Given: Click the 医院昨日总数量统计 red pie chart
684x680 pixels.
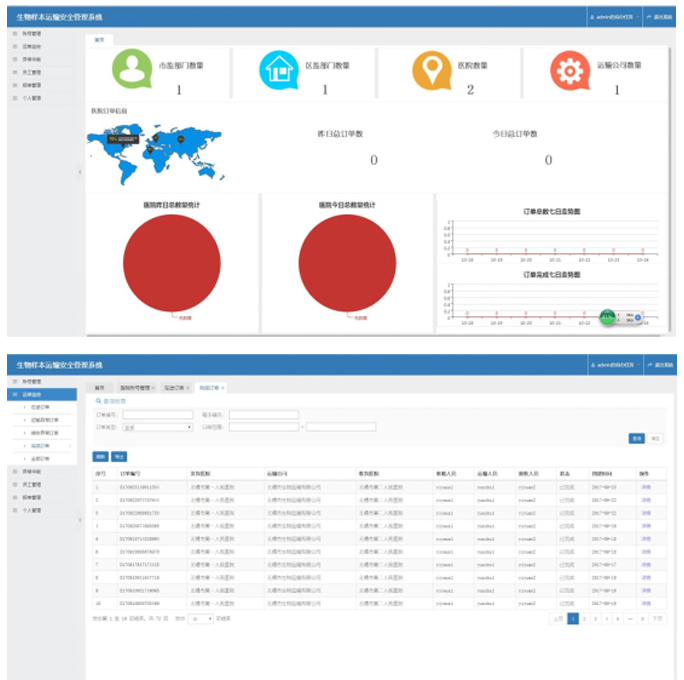Looking at the screenshot, I should click(x=172, y=263).
